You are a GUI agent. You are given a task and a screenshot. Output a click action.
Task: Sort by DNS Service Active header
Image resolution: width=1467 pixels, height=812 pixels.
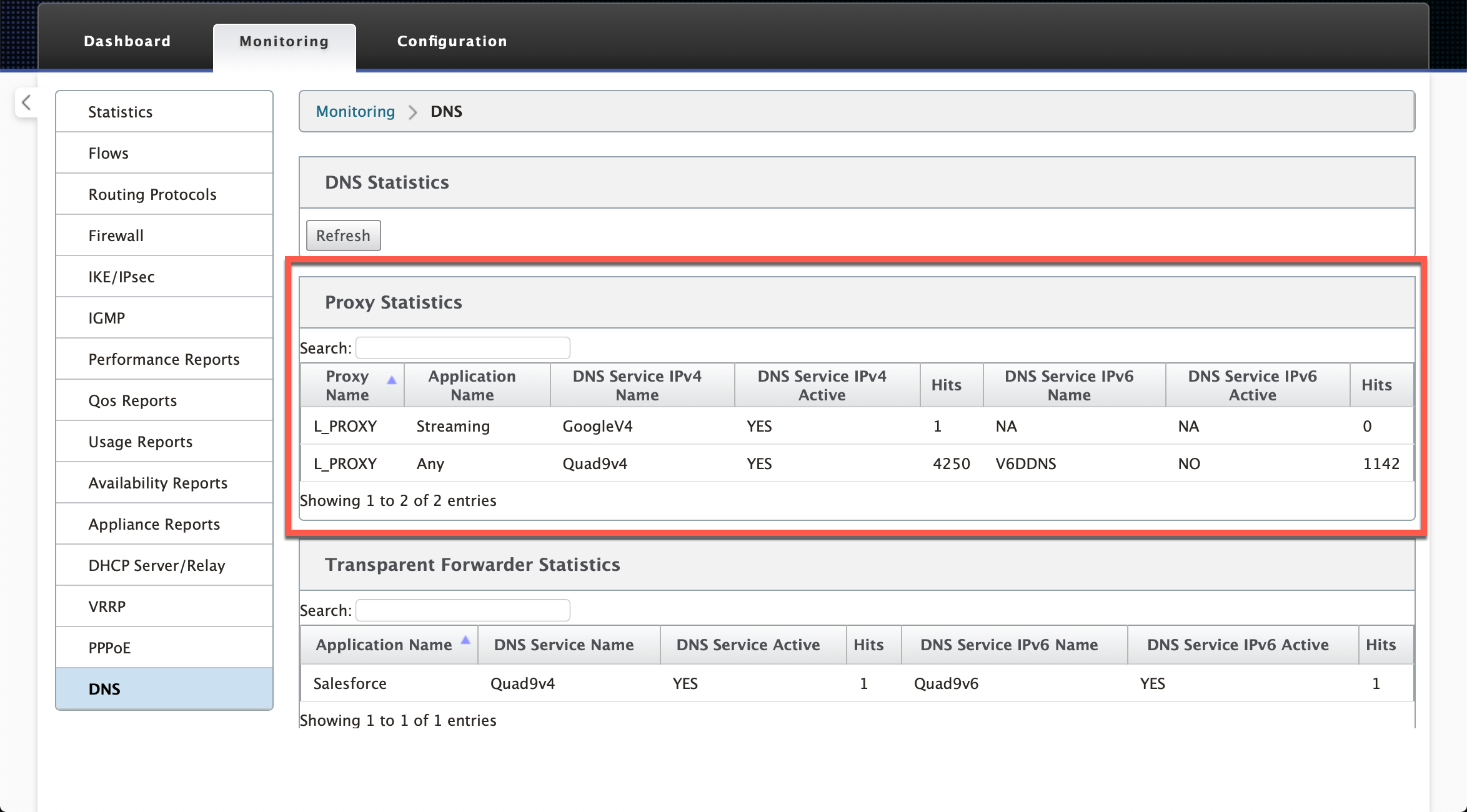pyautogui.click(x=753, y=645)
